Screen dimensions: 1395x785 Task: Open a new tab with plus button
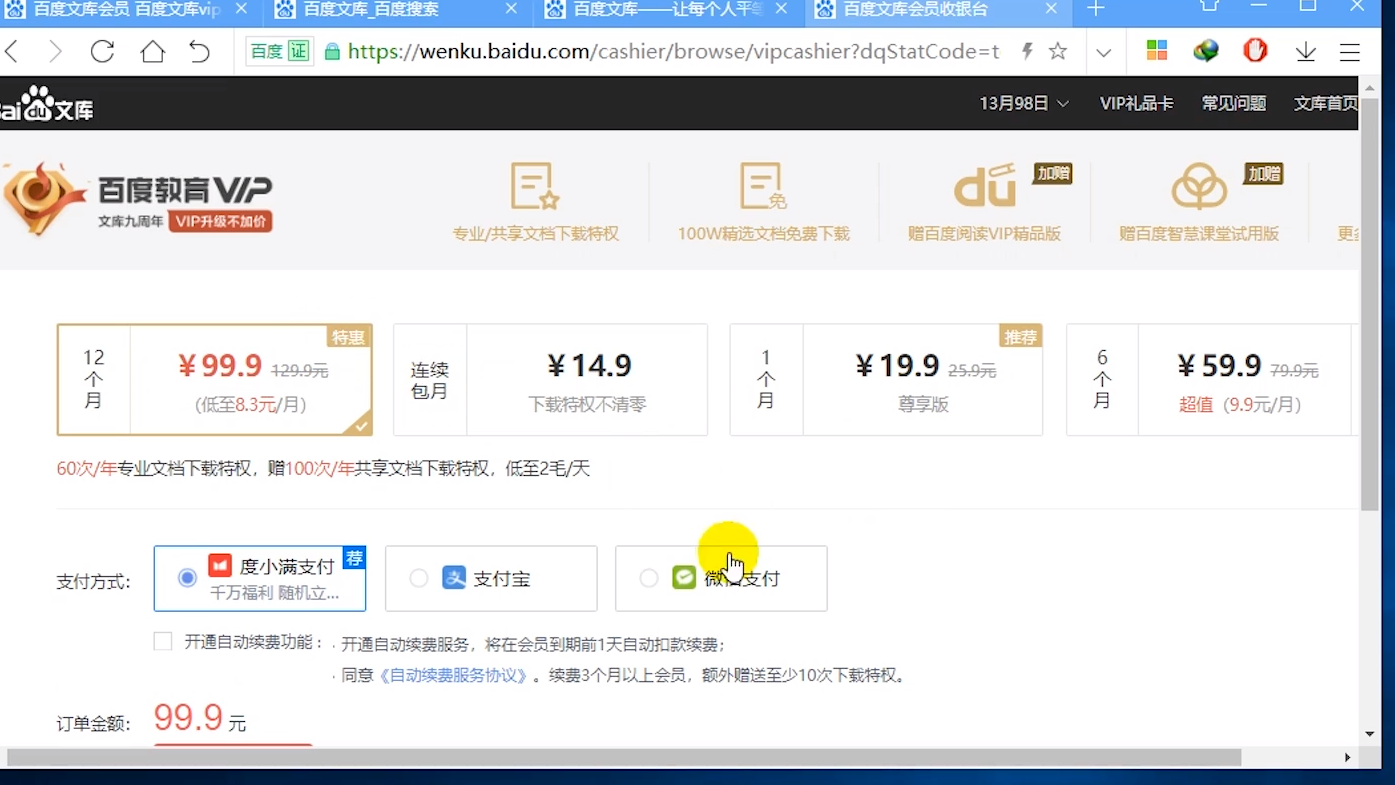[1096, 9]
